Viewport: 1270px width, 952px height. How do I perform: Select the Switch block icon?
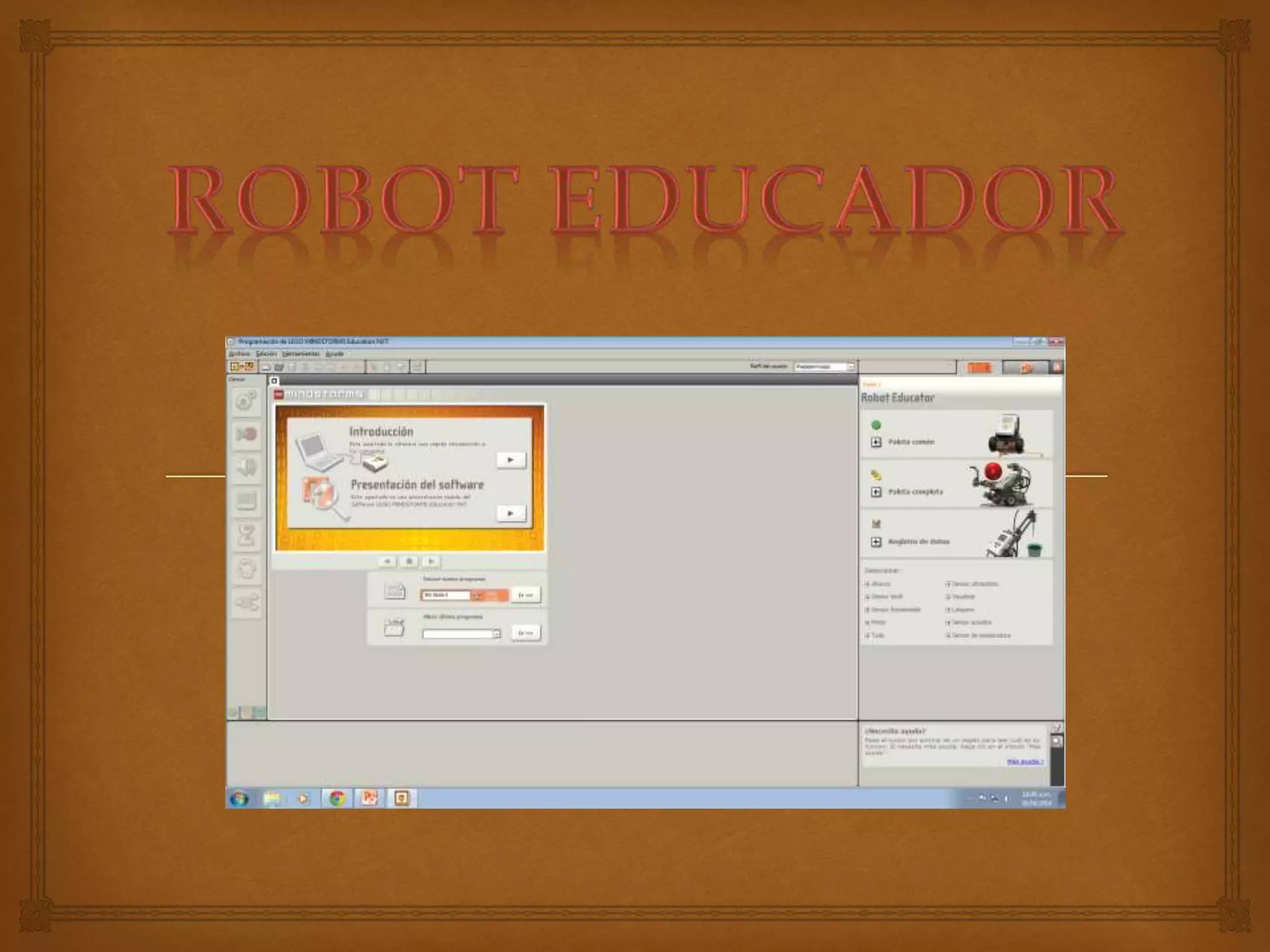point(246,602)
